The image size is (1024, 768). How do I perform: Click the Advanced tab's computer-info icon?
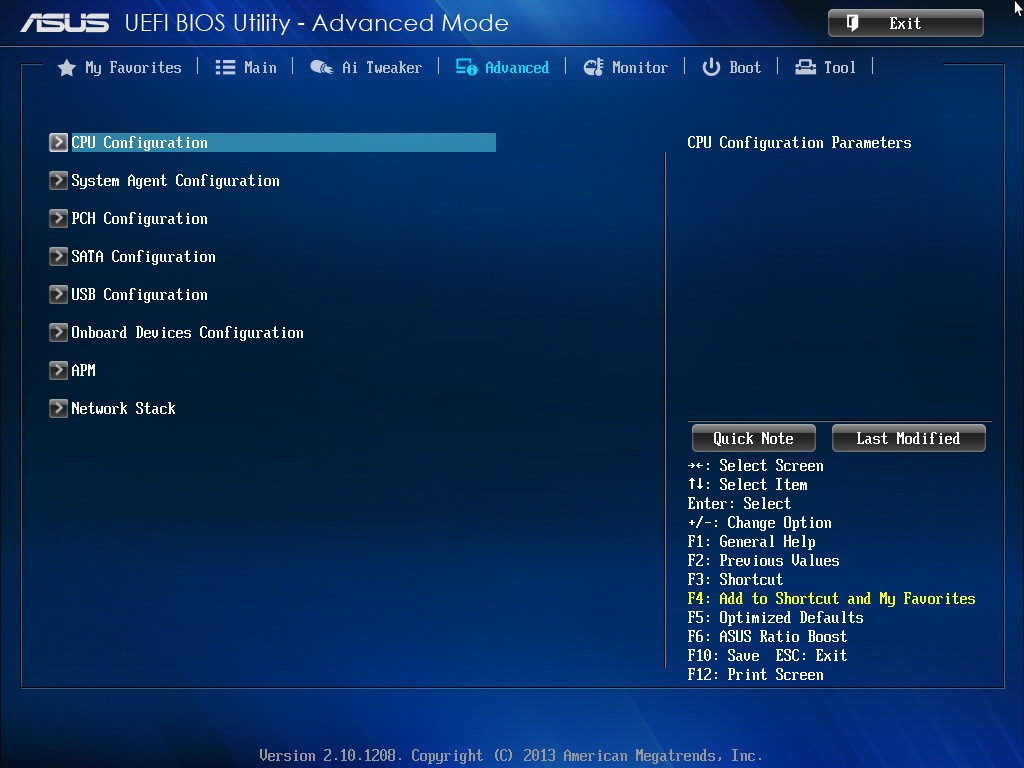point(466,67)
